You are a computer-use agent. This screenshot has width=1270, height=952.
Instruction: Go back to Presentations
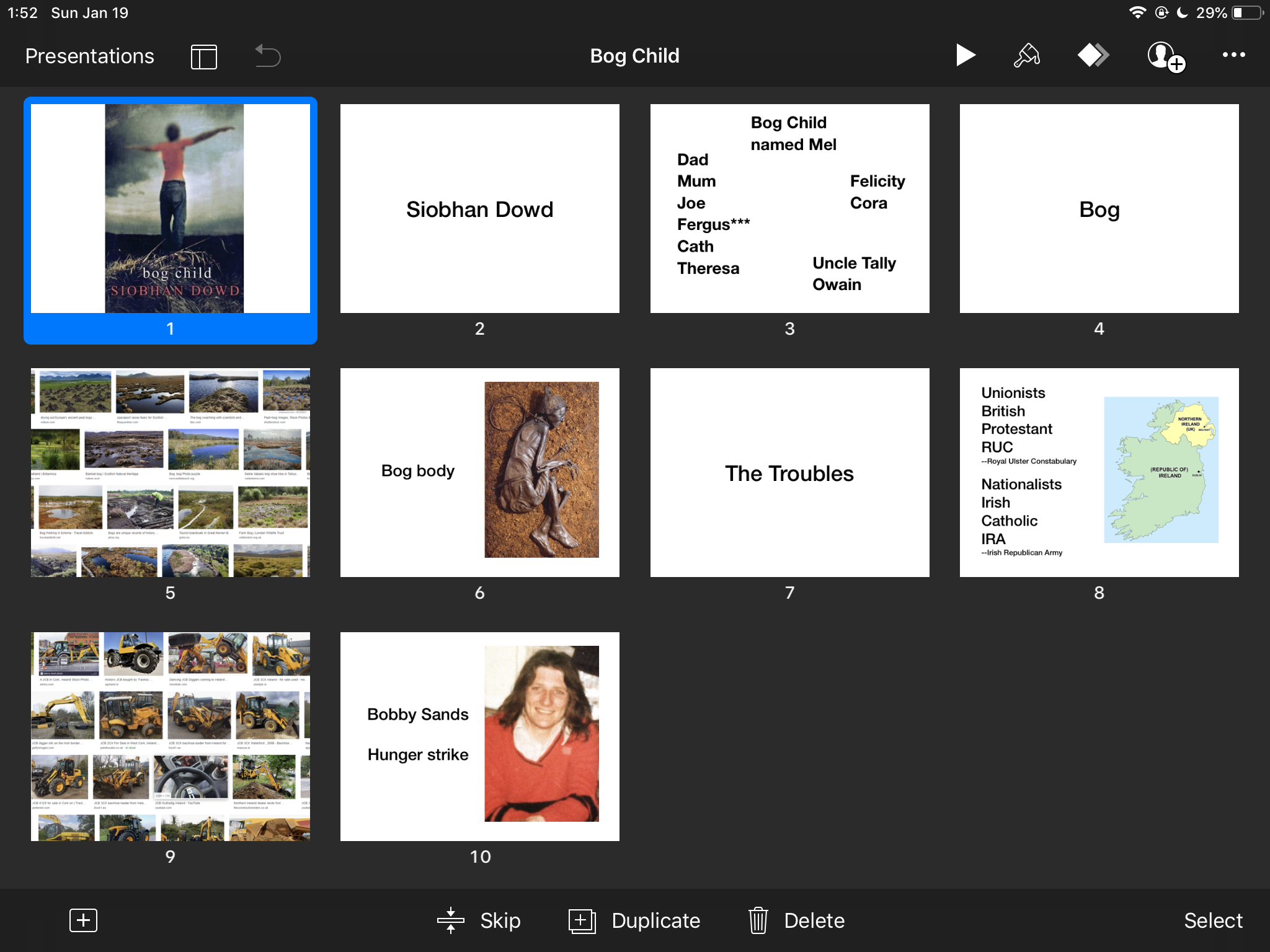(x=89, y=56)
